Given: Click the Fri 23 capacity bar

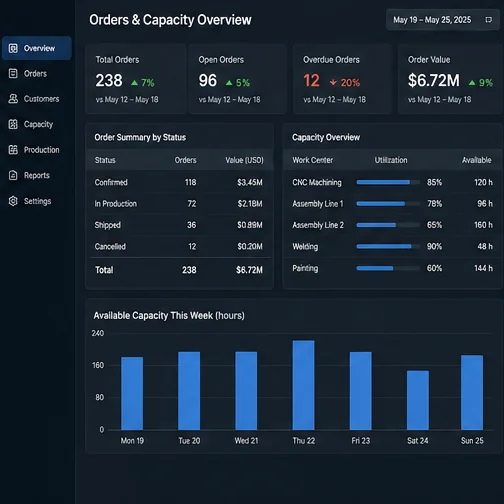Looking at the screenshot, I should click(x=361, y=391).
